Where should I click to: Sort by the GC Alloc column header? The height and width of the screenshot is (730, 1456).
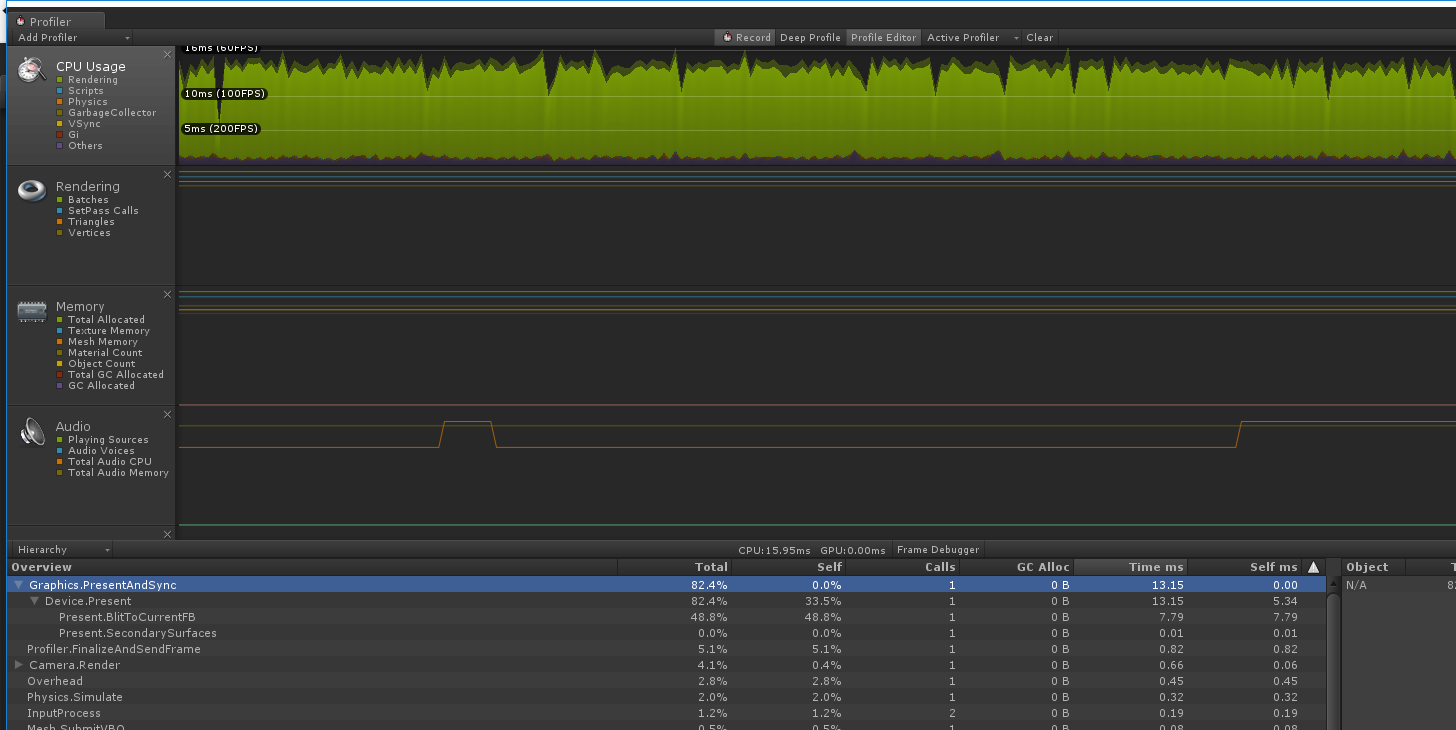[1017, 567]
